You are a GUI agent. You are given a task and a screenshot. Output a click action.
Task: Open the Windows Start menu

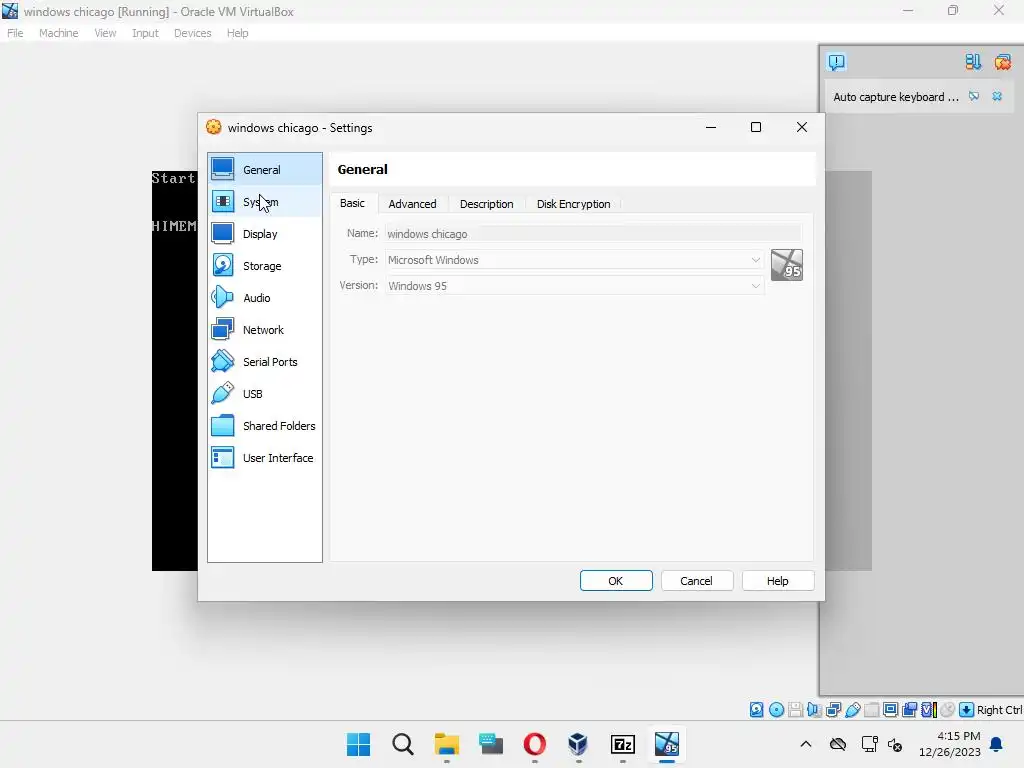[358, 744]
